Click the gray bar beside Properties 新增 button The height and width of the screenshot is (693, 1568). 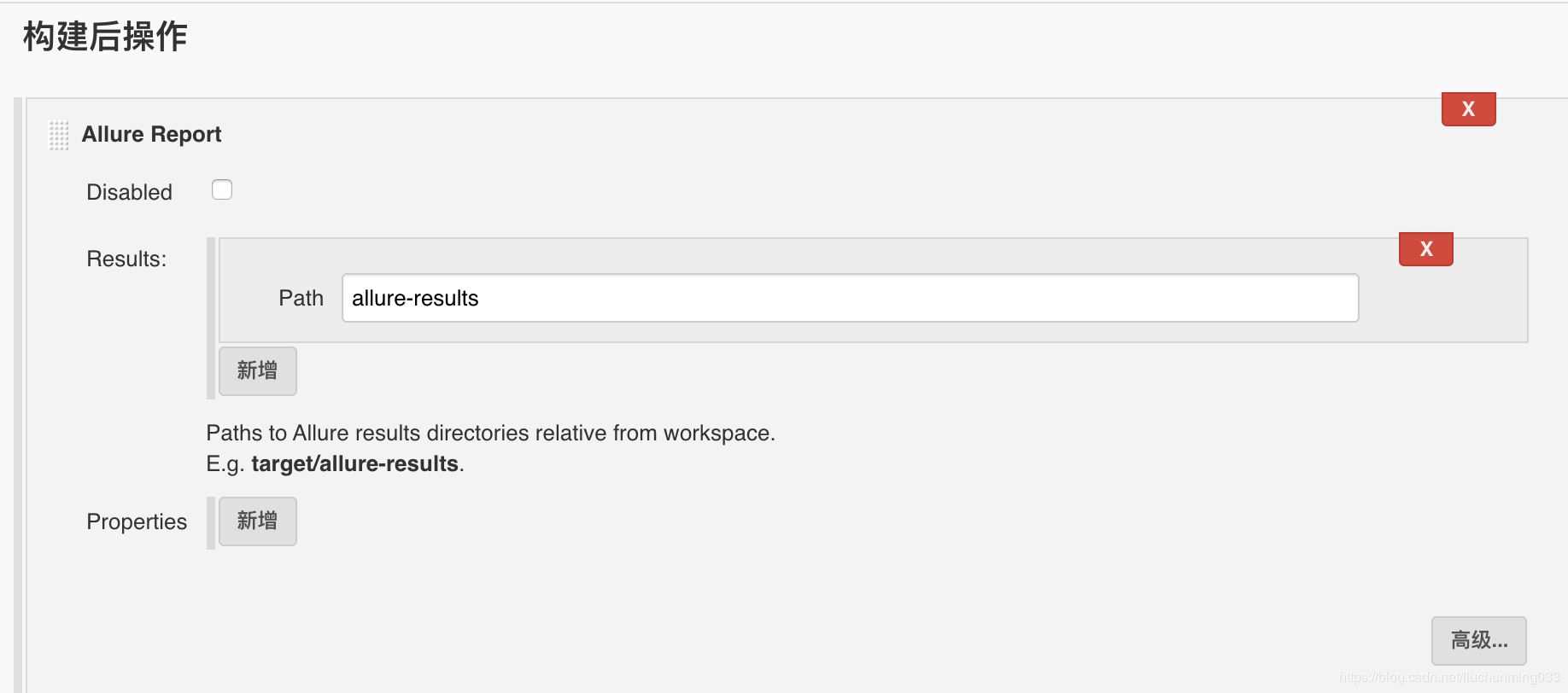coord(211,522)
